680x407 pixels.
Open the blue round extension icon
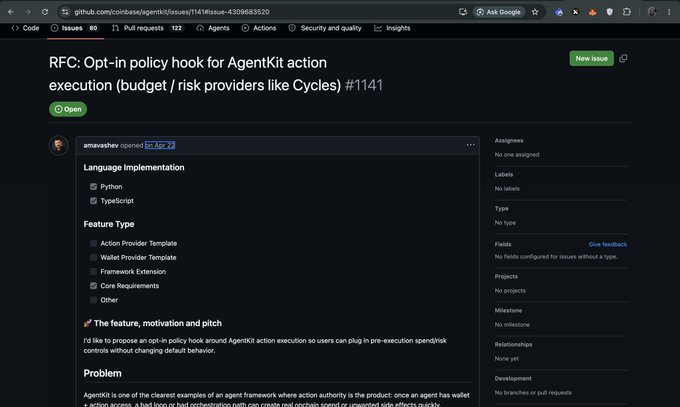click(x=559, y=12)
